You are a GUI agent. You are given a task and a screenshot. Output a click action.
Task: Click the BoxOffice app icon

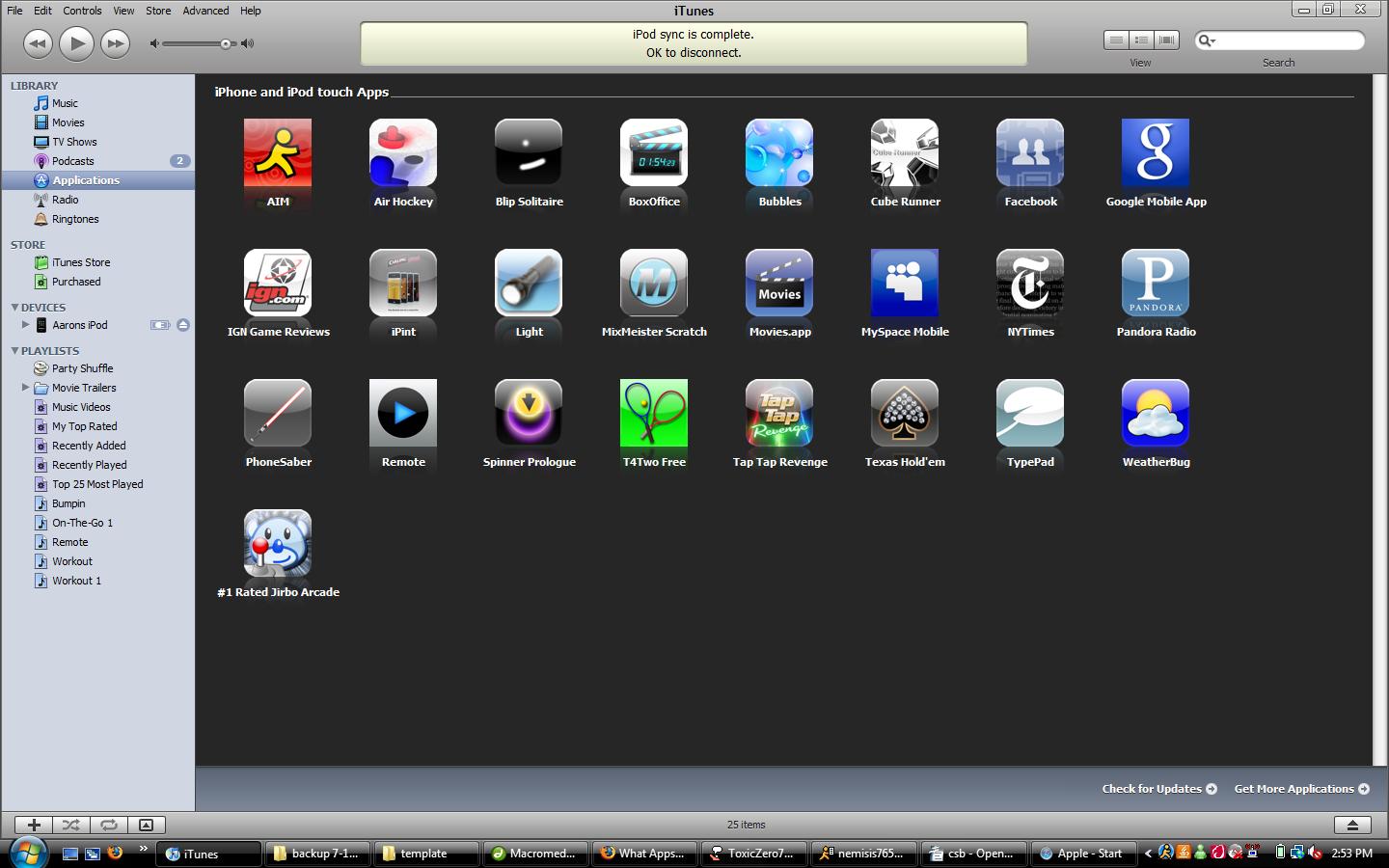tap(654, 152)
